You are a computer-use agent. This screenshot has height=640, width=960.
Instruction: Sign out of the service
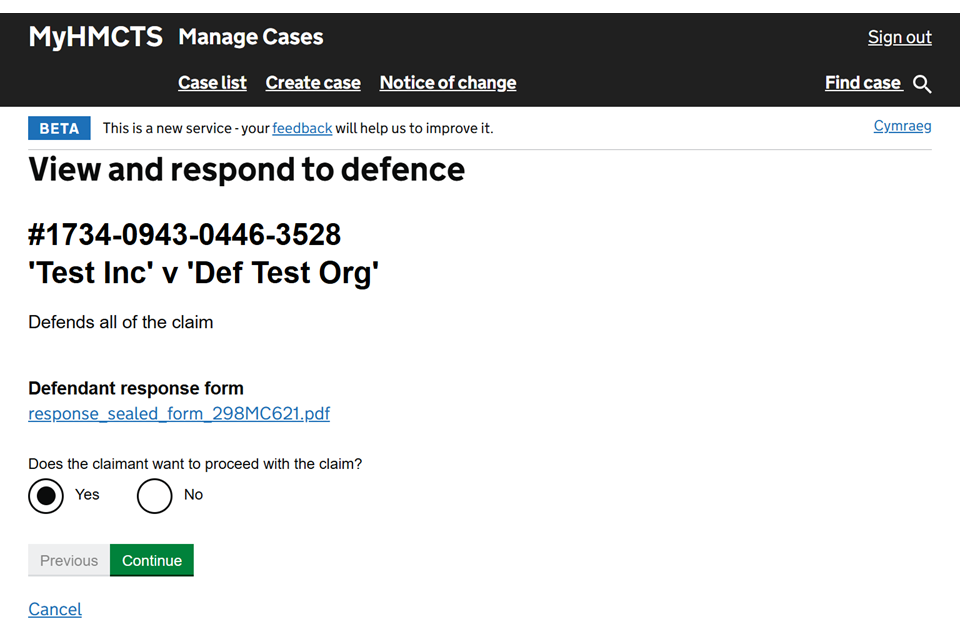click(x=899, y=37)
